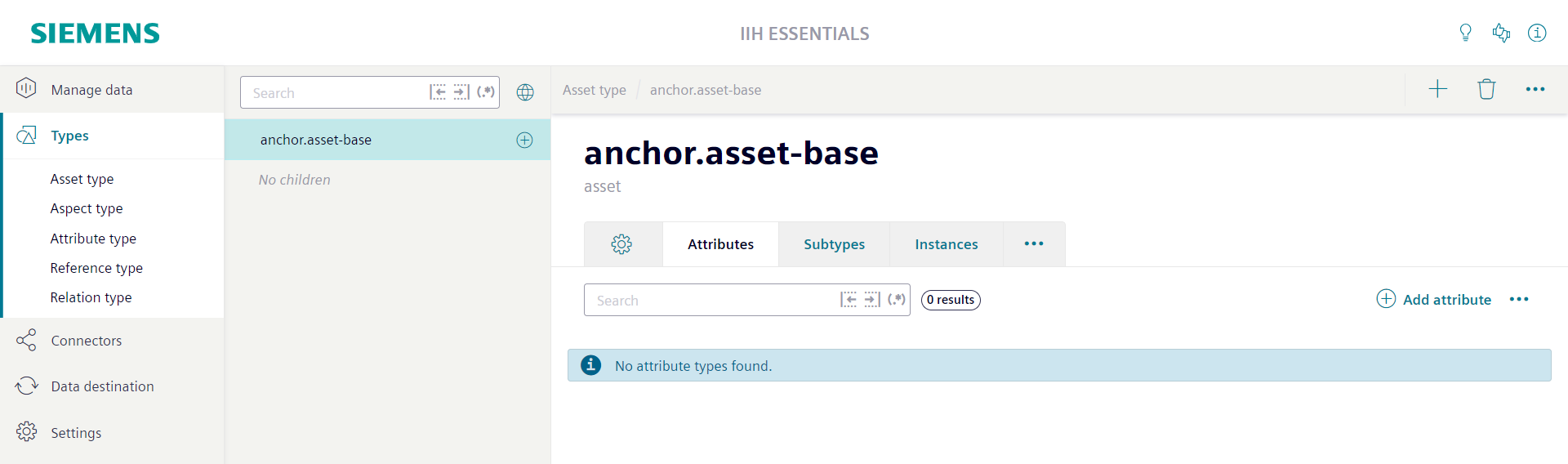Click the lightbulb tips icon in the header
Image resolution: width=1568 pixels, height=464 pixels.
click(1465, 33)
